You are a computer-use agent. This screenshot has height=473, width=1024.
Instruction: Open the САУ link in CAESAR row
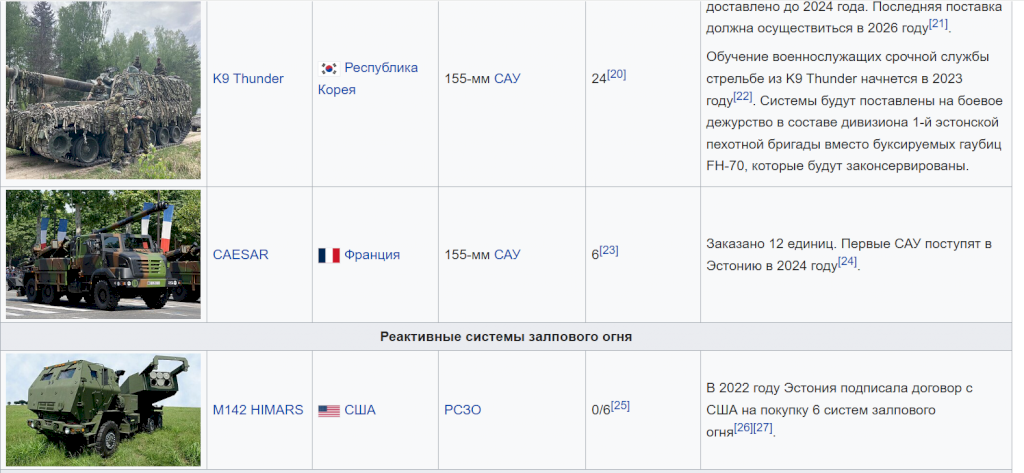507,255
